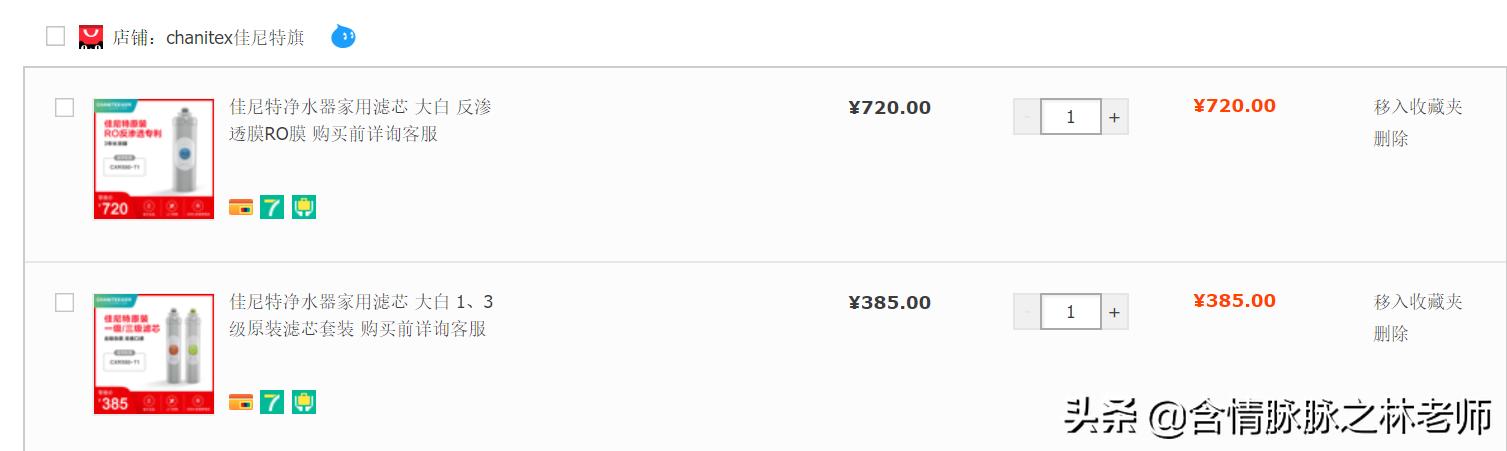Click the 7-day return icon for RO膜 filter
Screen dimensions: 1507x451
point(272,207)
